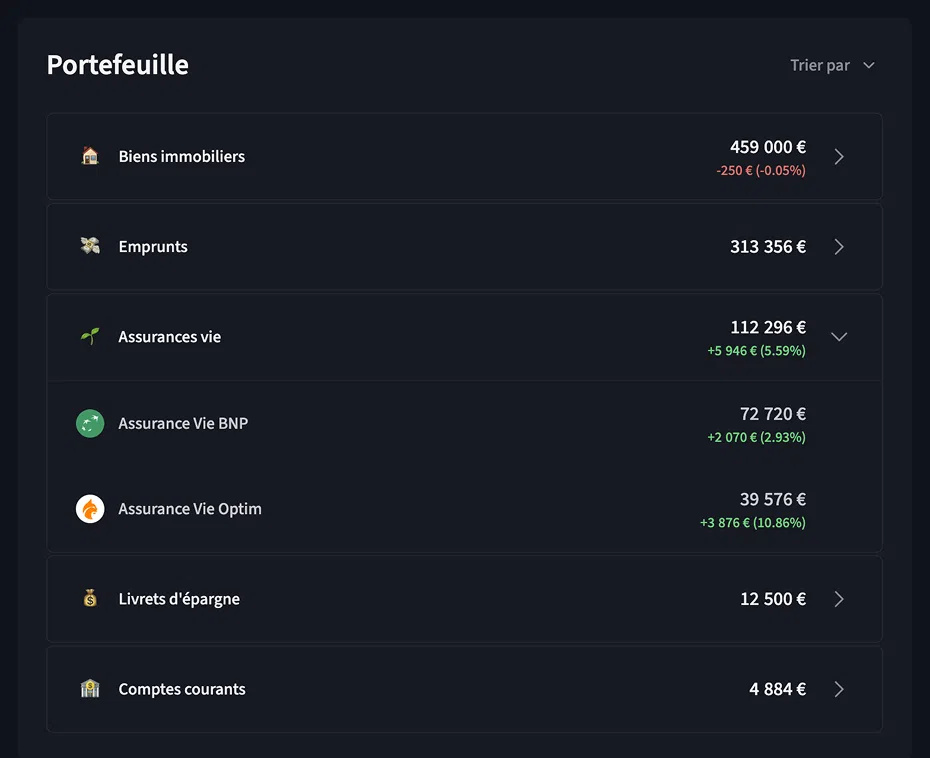Expand Livrets d'épargne using its chevron
The width and height of the screenshot is (930, 758).
tap(839, 599)
